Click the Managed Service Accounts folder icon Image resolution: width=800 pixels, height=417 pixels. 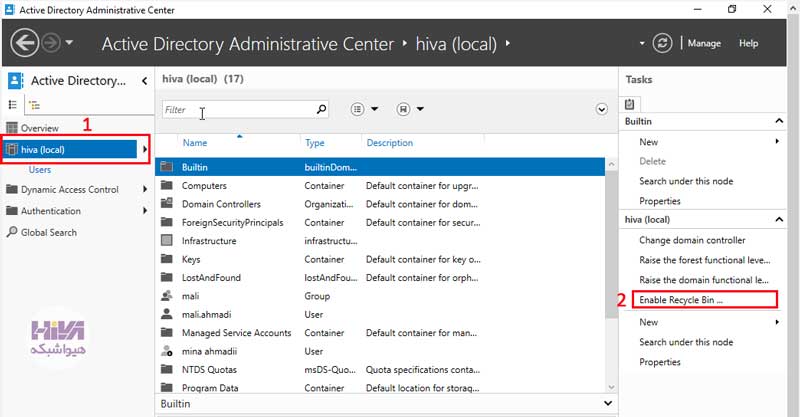click(x=167, y=332)
